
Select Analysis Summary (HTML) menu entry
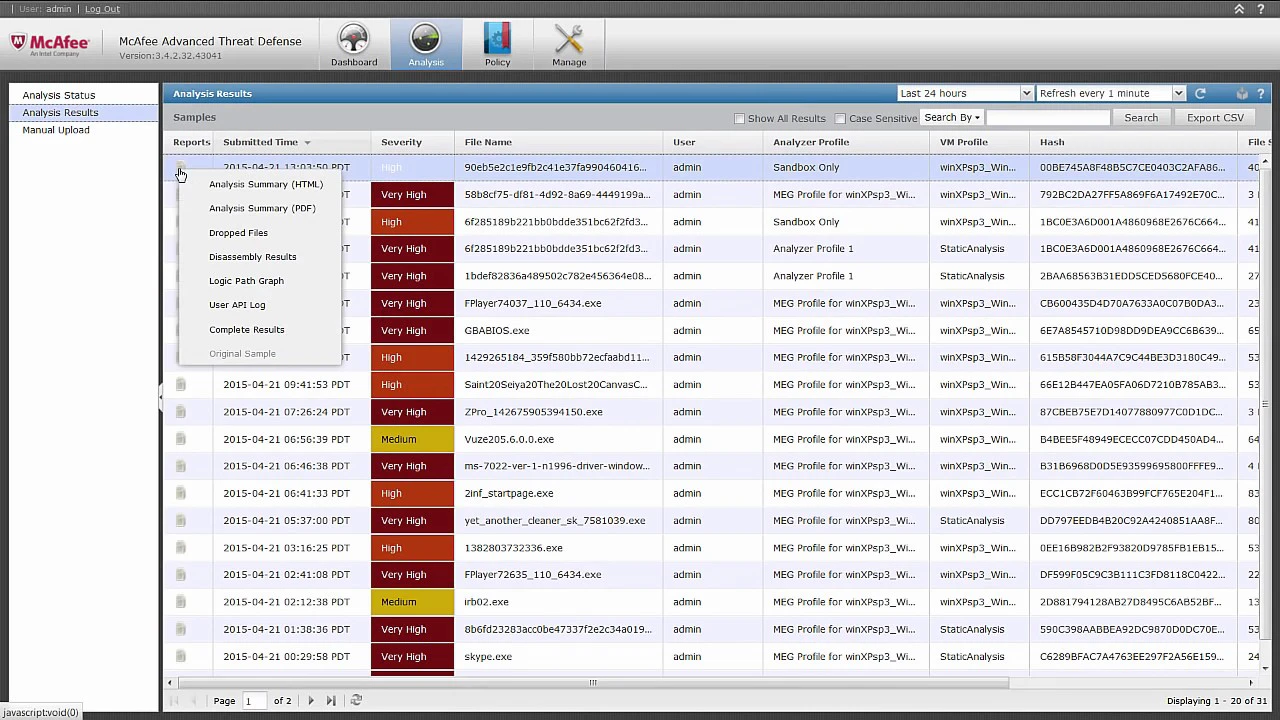(x=266, y=184)
